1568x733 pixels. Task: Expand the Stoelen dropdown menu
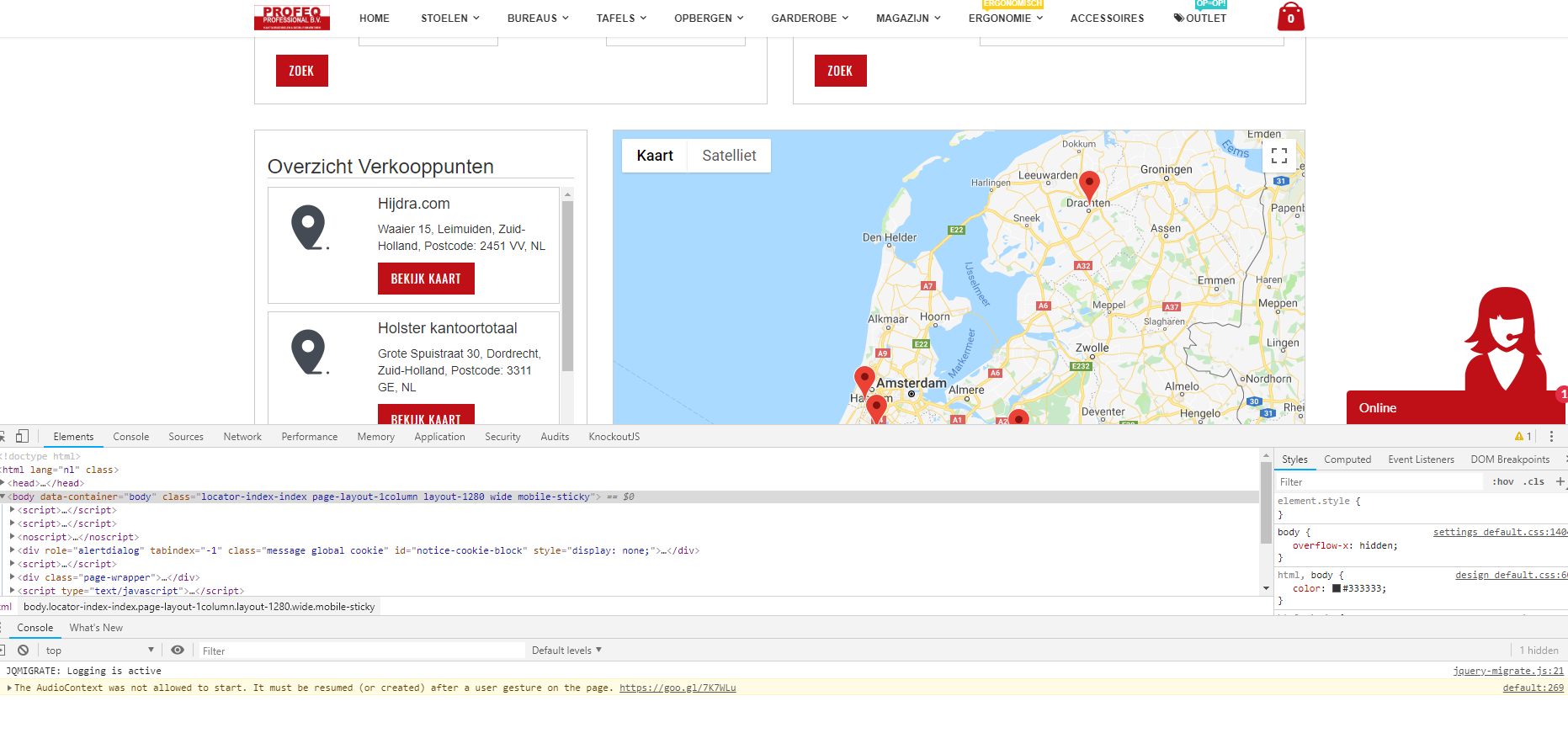(x=450, y=19)
